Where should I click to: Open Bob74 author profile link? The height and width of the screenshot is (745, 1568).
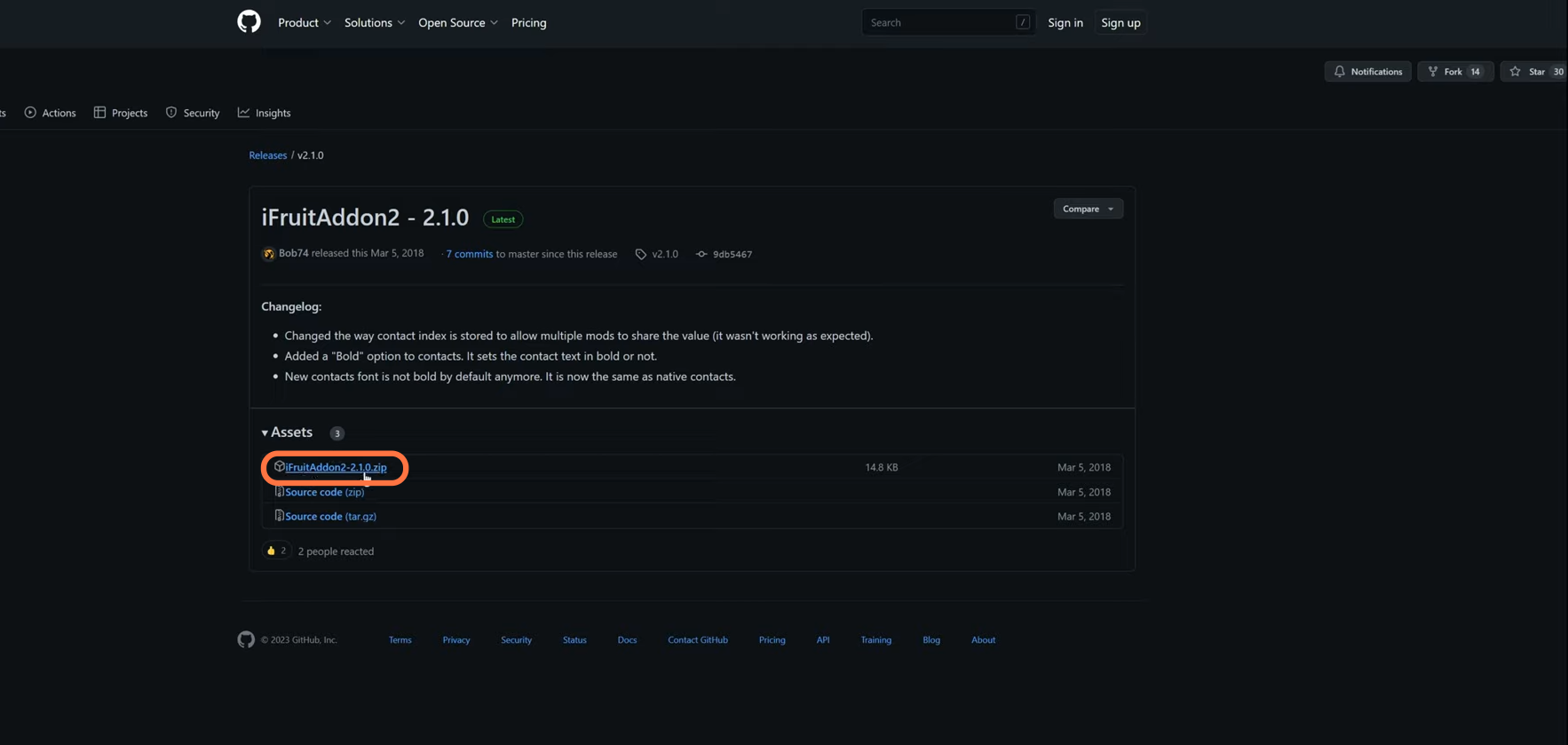(294, 253)
